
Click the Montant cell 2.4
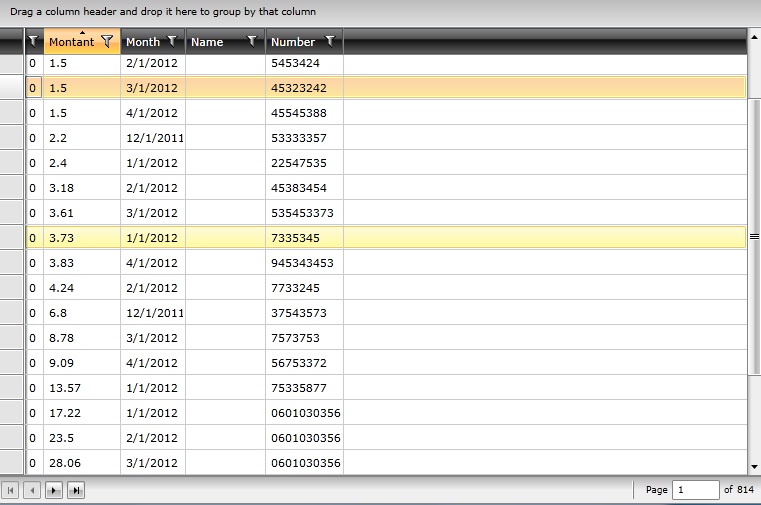point(82,163)
